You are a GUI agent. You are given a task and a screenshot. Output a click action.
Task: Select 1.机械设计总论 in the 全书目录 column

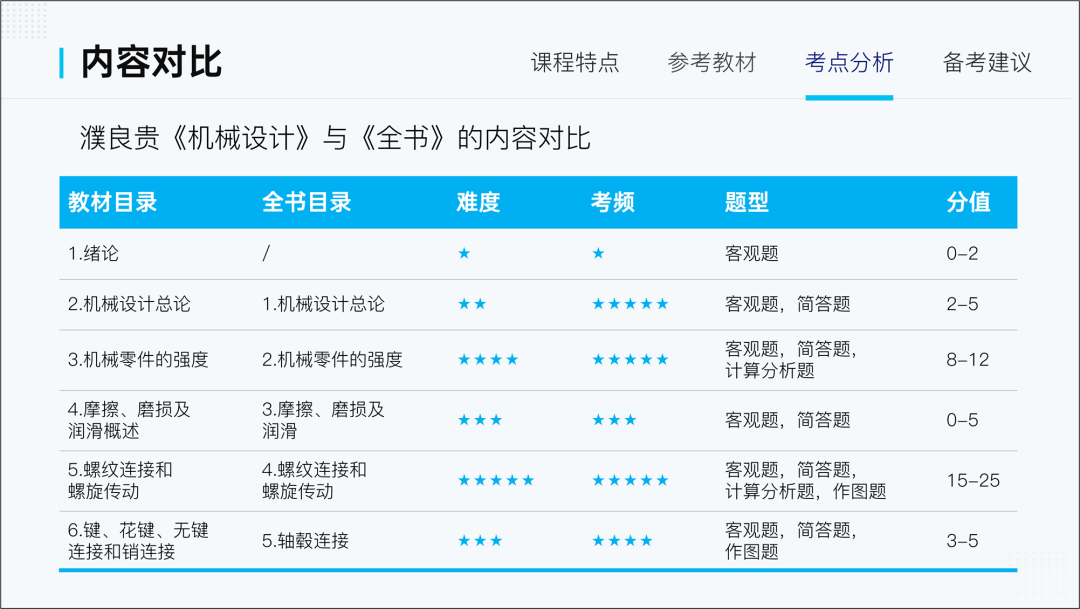[x=323, y=304]
